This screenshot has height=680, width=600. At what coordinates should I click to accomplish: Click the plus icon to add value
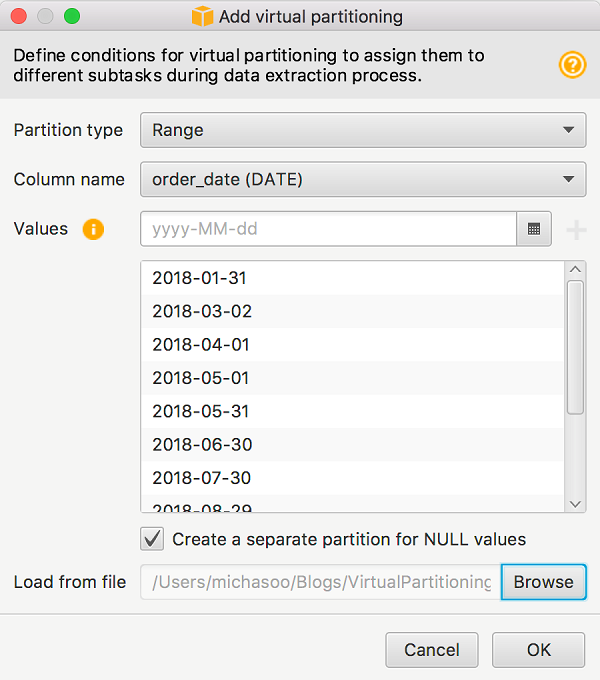[x=576, y=231]
